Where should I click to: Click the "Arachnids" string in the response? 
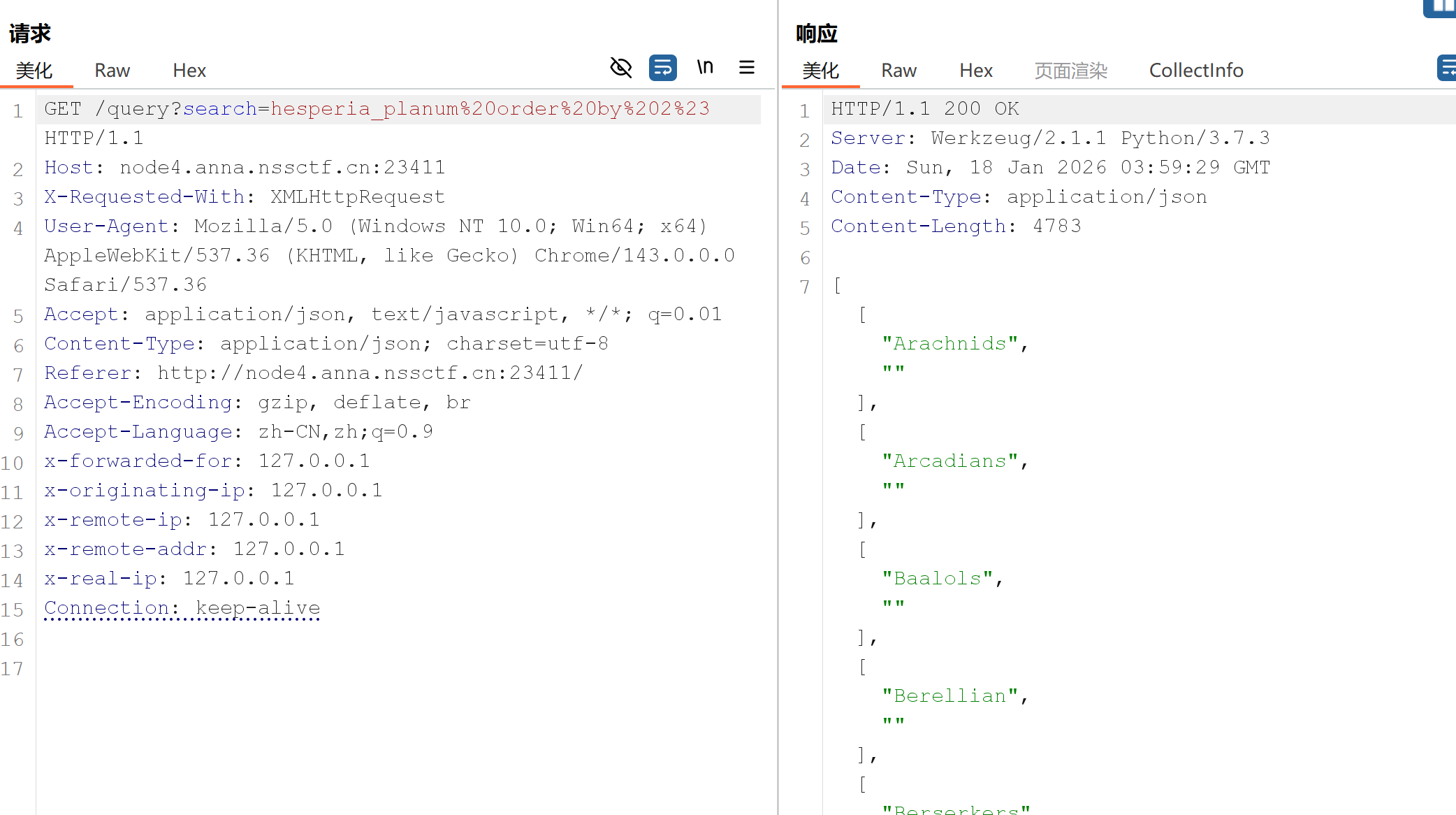950,344
